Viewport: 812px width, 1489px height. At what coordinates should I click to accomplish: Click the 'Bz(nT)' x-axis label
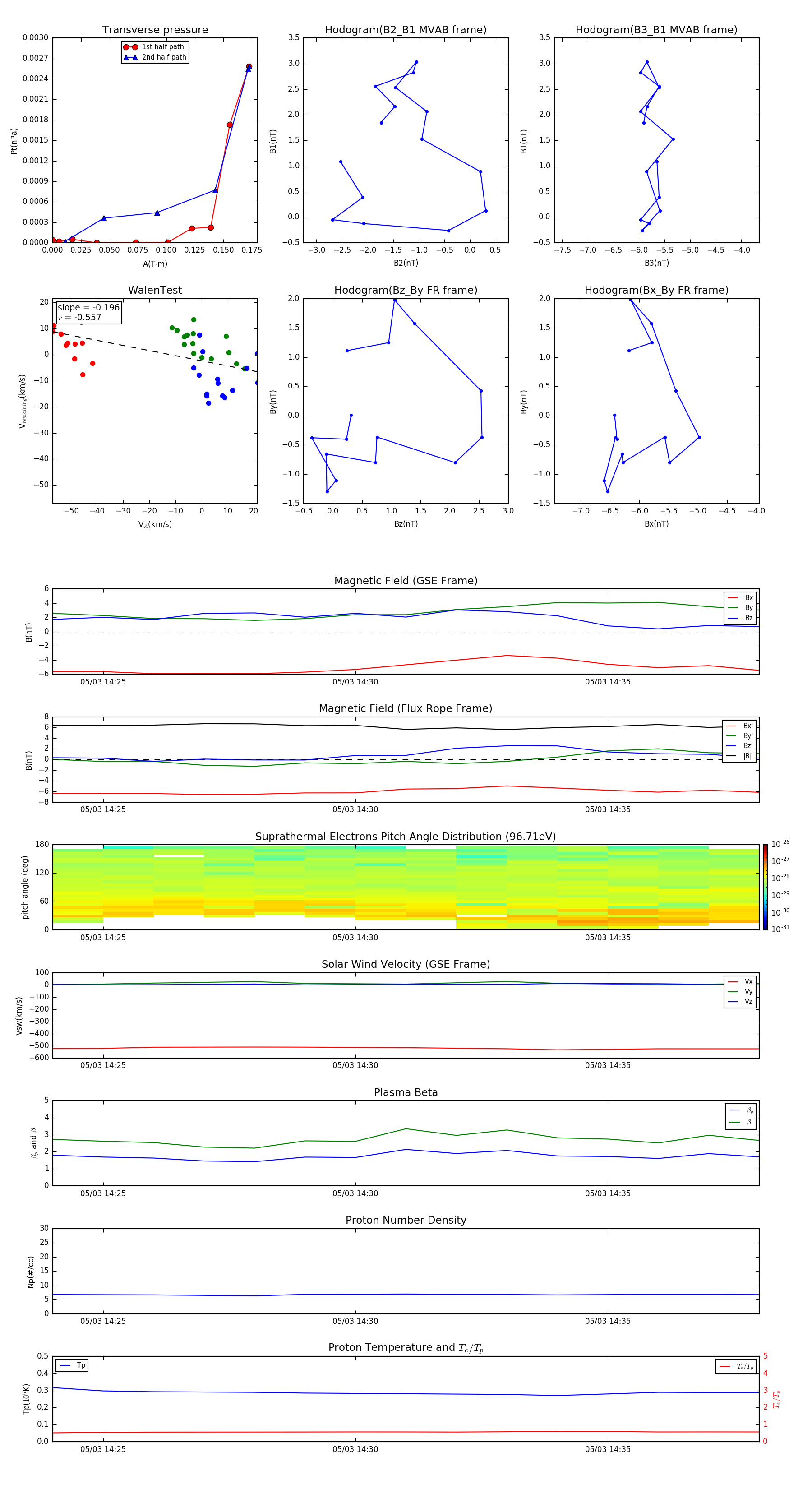406,524
